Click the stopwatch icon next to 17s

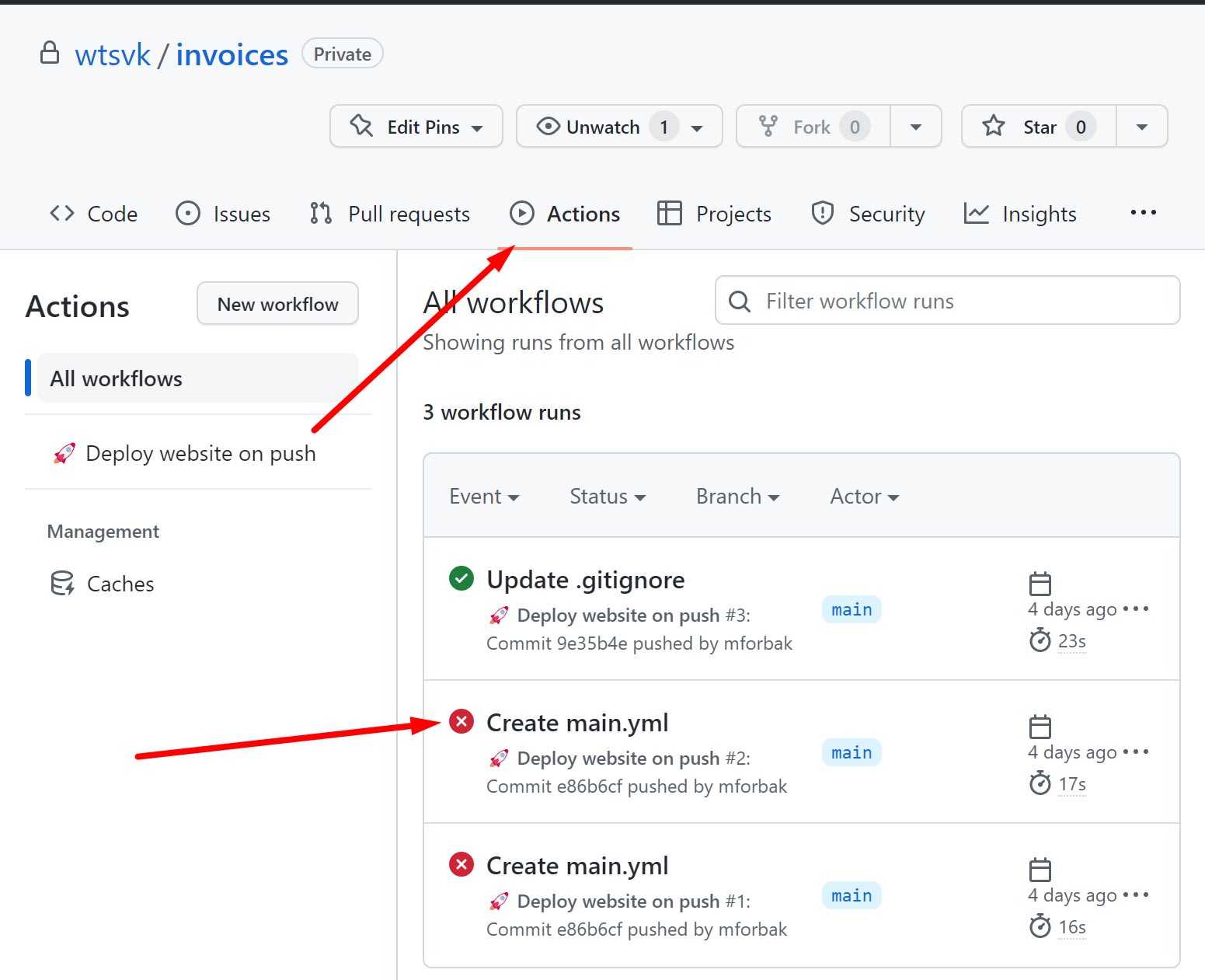click(1040, 783)
